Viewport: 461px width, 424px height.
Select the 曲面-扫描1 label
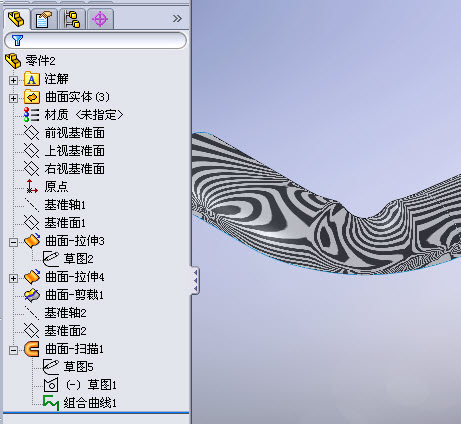point(74,349)
